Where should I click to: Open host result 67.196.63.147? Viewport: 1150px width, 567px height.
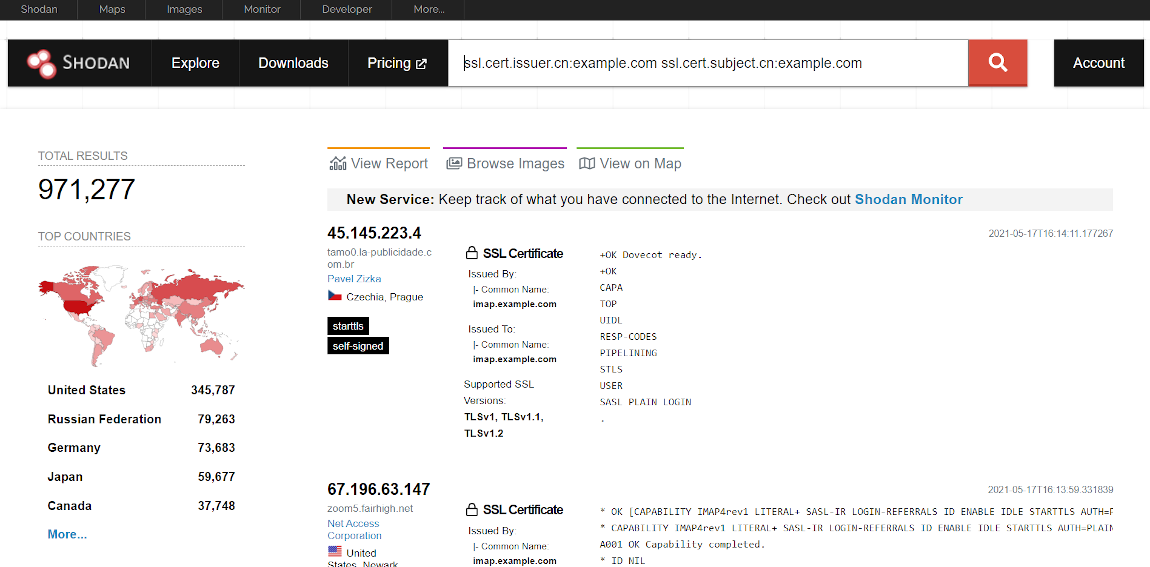378,489
